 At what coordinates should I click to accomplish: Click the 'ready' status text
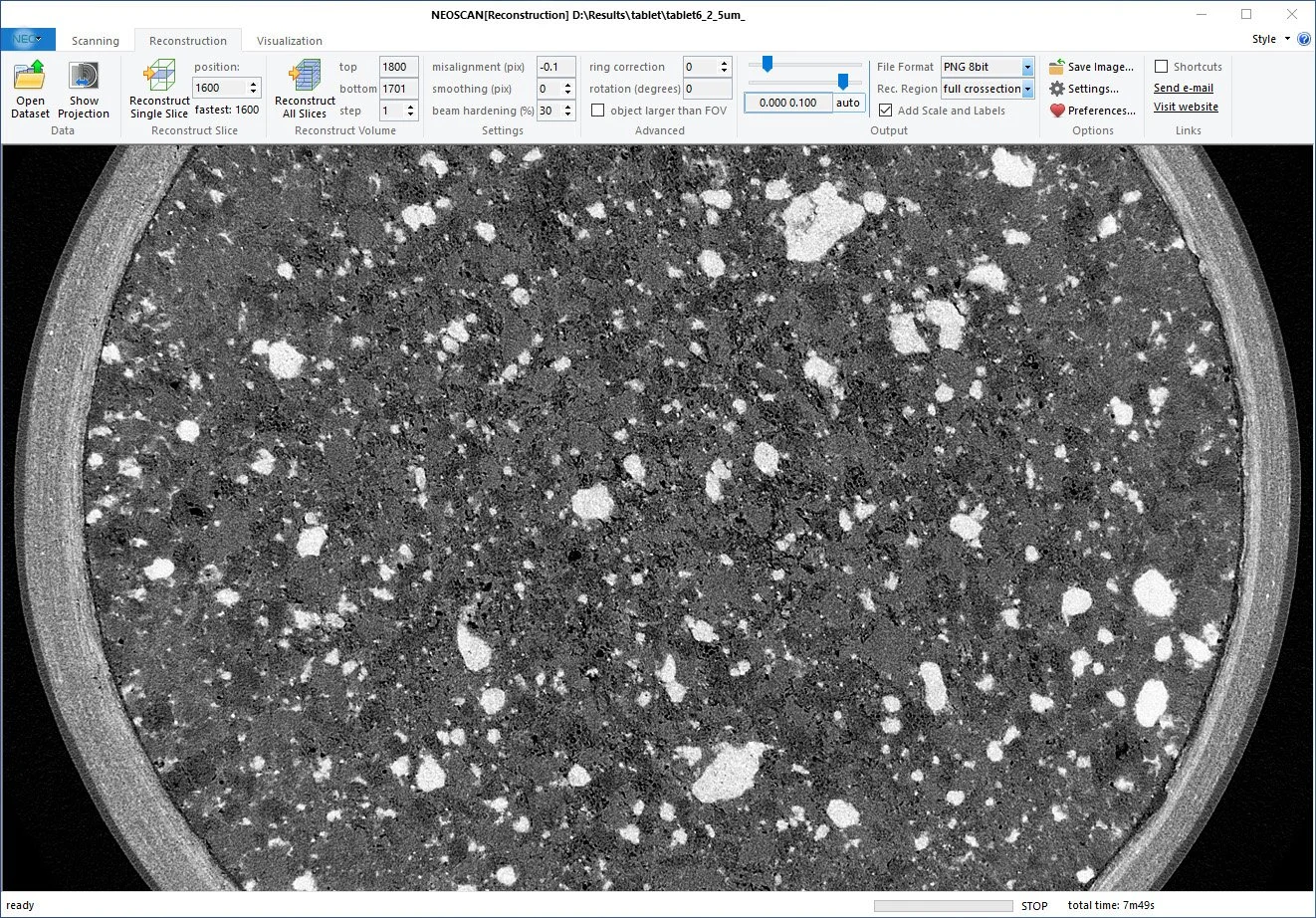point(20,905)
